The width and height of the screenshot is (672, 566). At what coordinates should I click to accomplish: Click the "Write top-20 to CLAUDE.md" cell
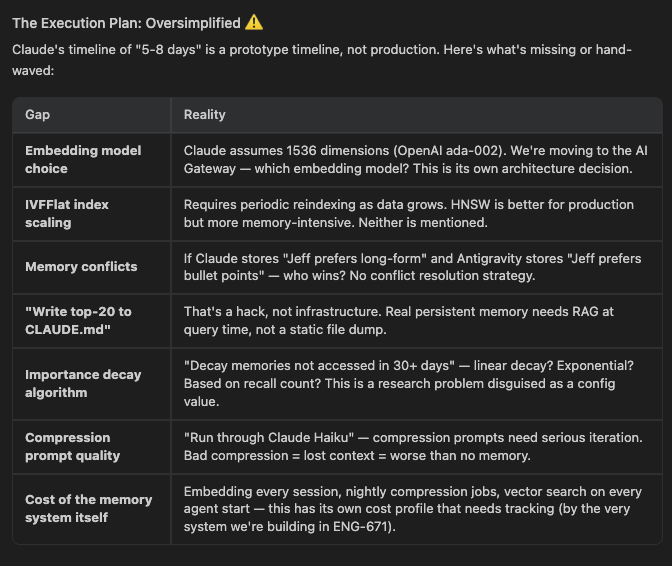tap(78, 320)
